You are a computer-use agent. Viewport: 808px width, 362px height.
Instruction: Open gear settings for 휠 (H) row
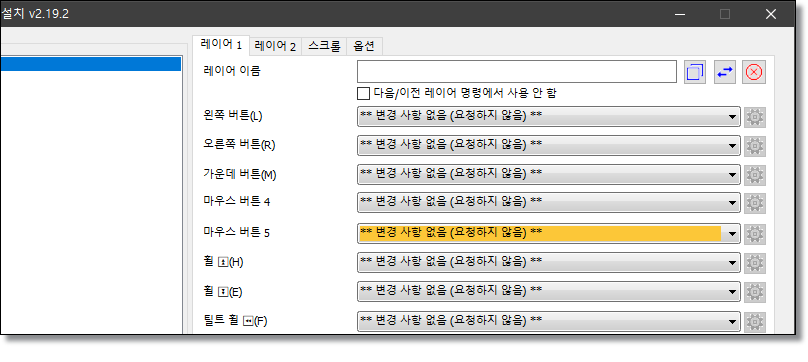(754, 263)
